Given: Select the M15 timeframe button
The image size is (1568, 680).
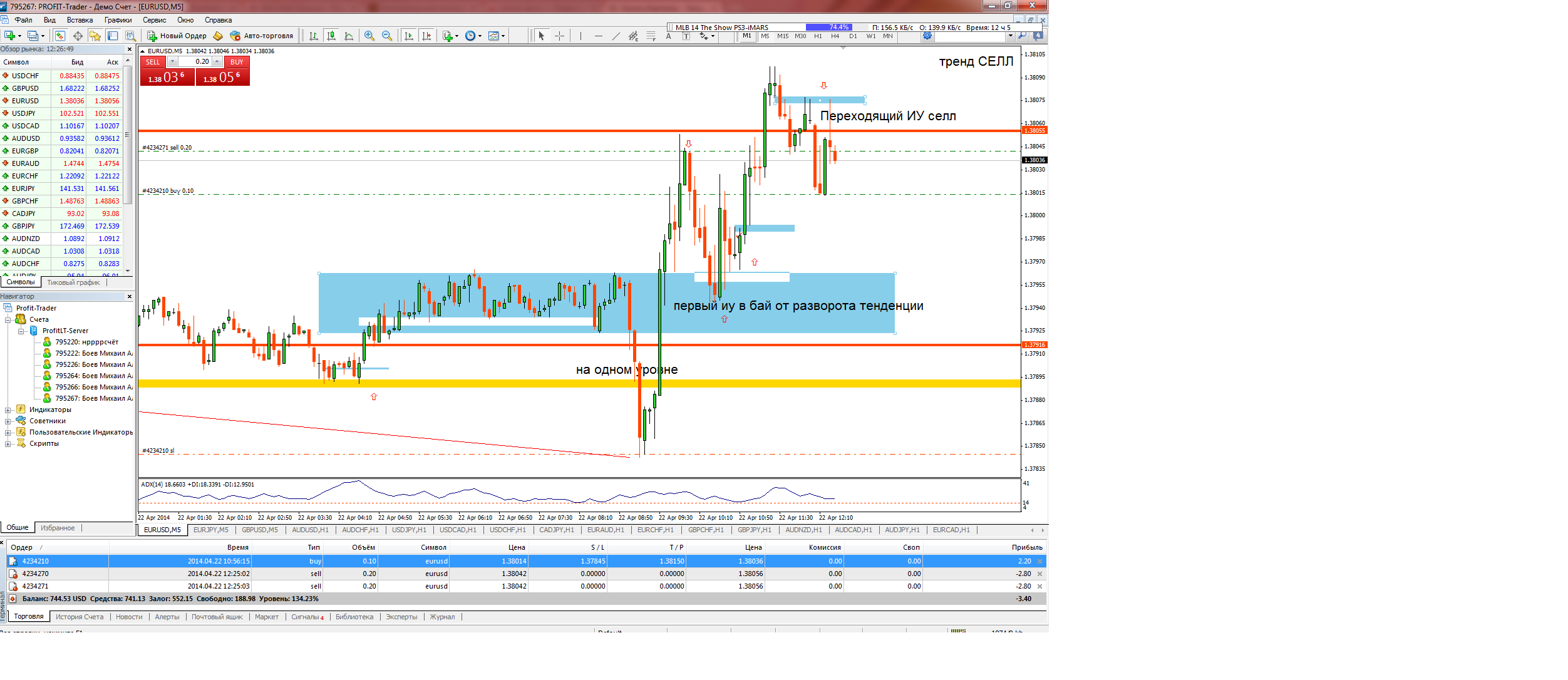Looking at the screenshot, I should click(783, 36).
